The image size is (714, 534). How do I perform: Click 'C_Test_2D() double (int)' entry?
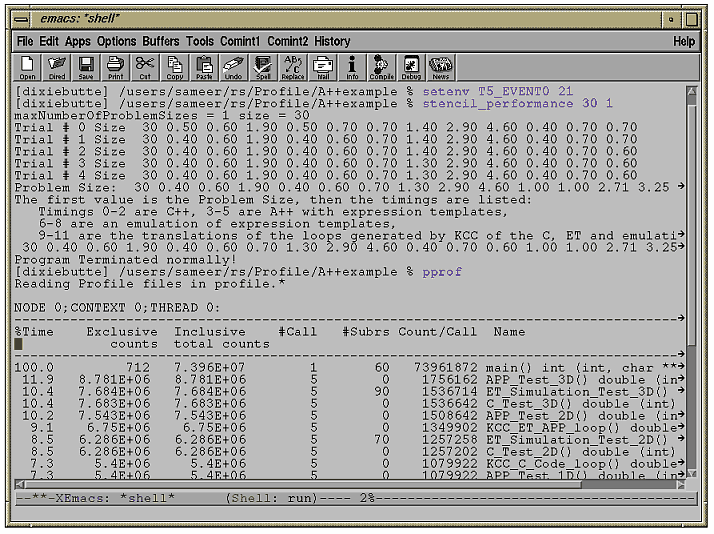click(580, 452)
